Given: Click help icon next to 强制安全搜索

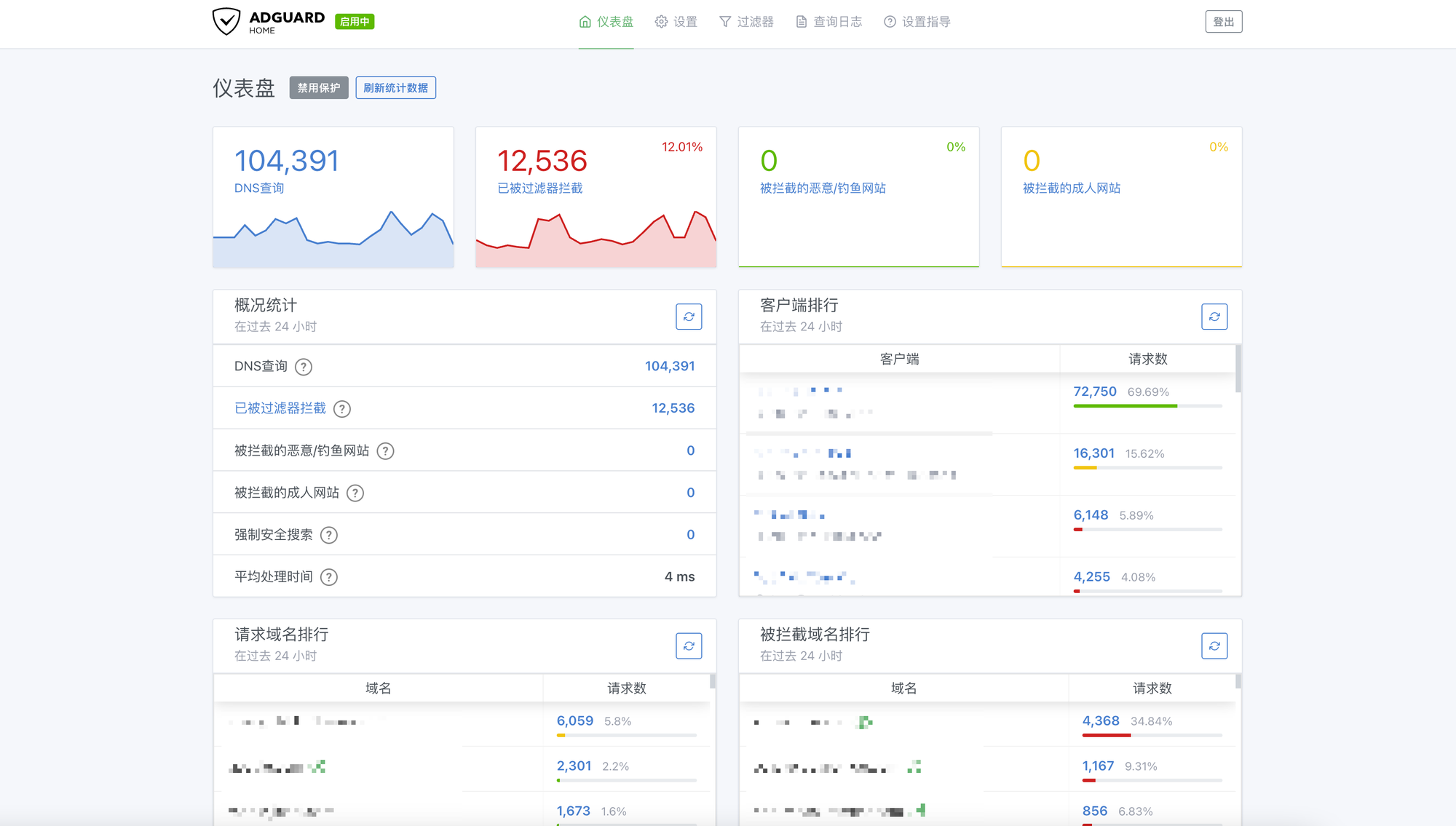Looking at the screenshot, I should pos(329,536).
